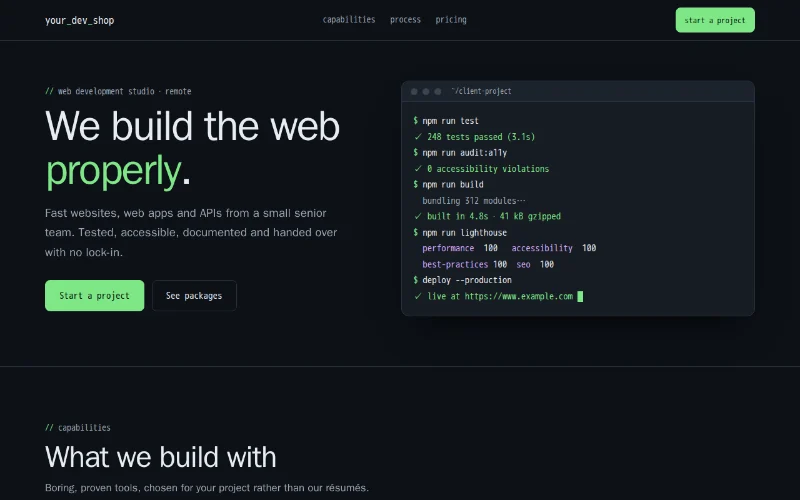The image size is (800, 500).
Task: Click the 'npm run lighthouse' command
Action: click(x=464, y=233)
